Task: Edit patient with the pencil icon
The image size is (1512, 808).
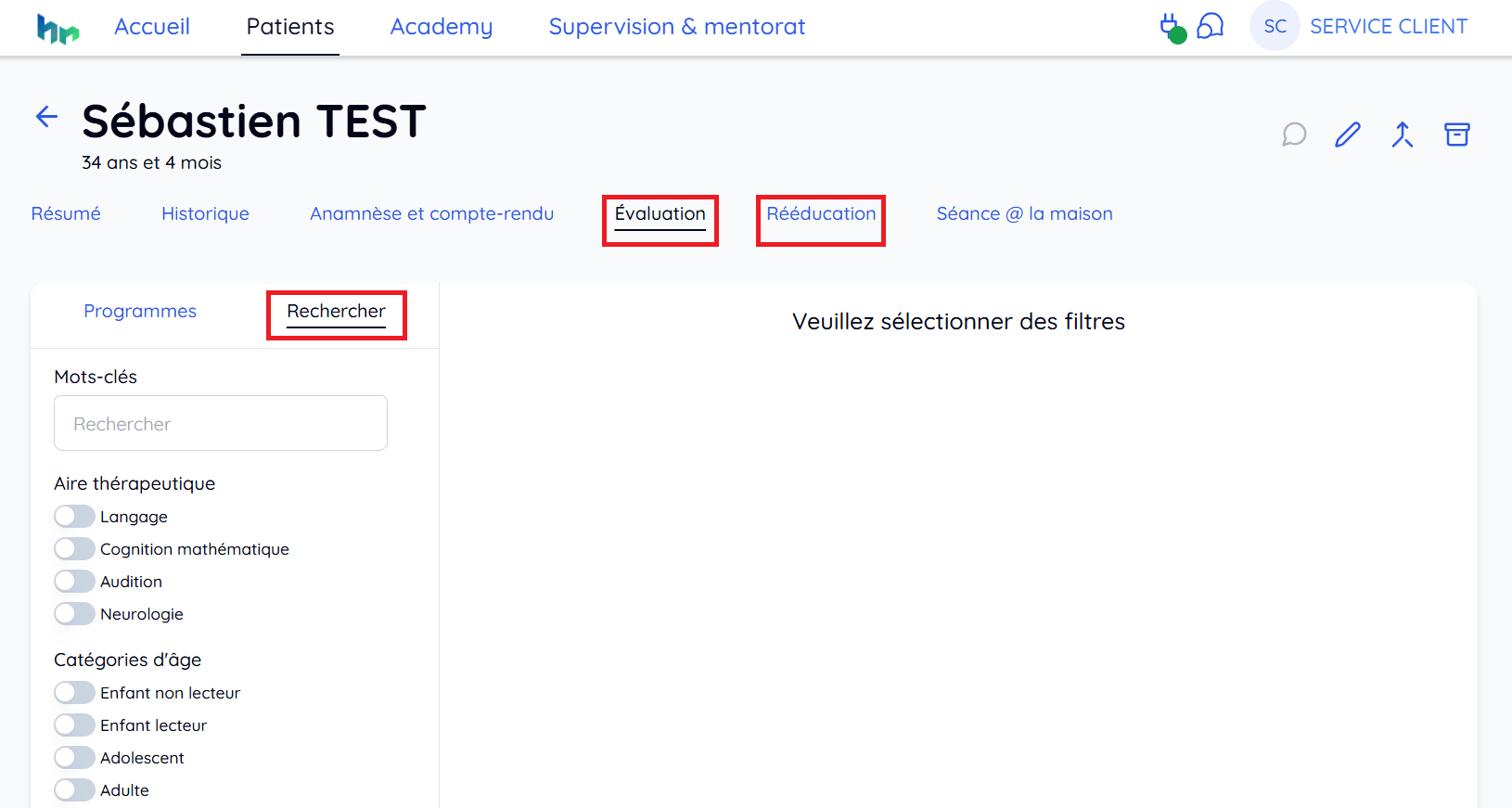Action: (1348, 135)
